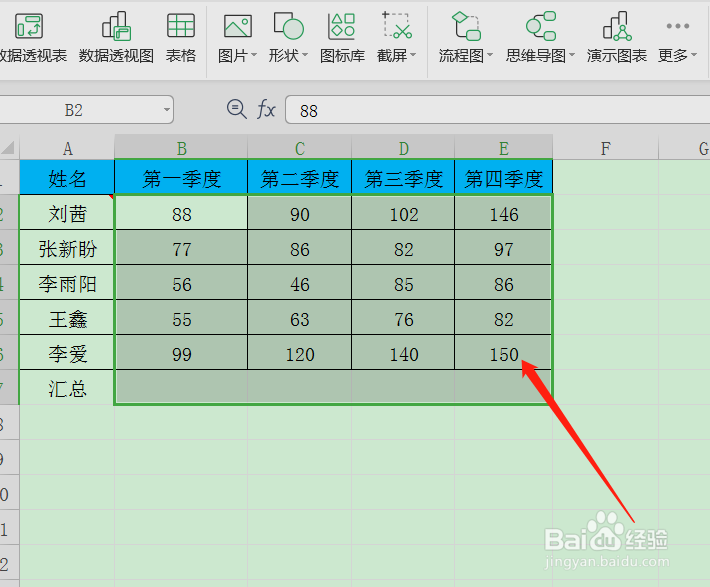
Task: Open the 图标库 icon library
Action: point(342,38)
